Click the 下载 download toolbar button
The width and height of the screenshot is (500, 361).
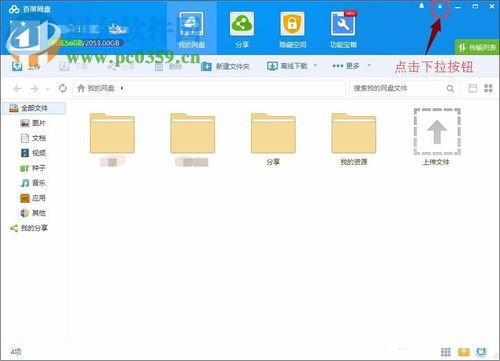coord(73,66)
